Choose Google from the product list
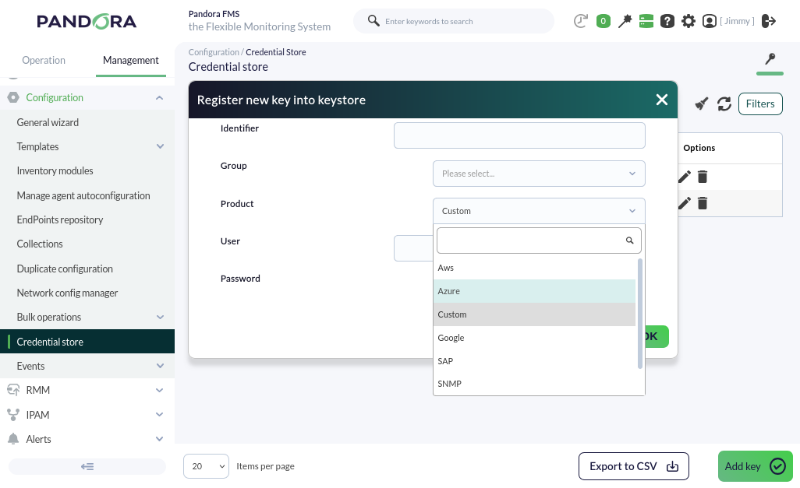 pos(535,338)
